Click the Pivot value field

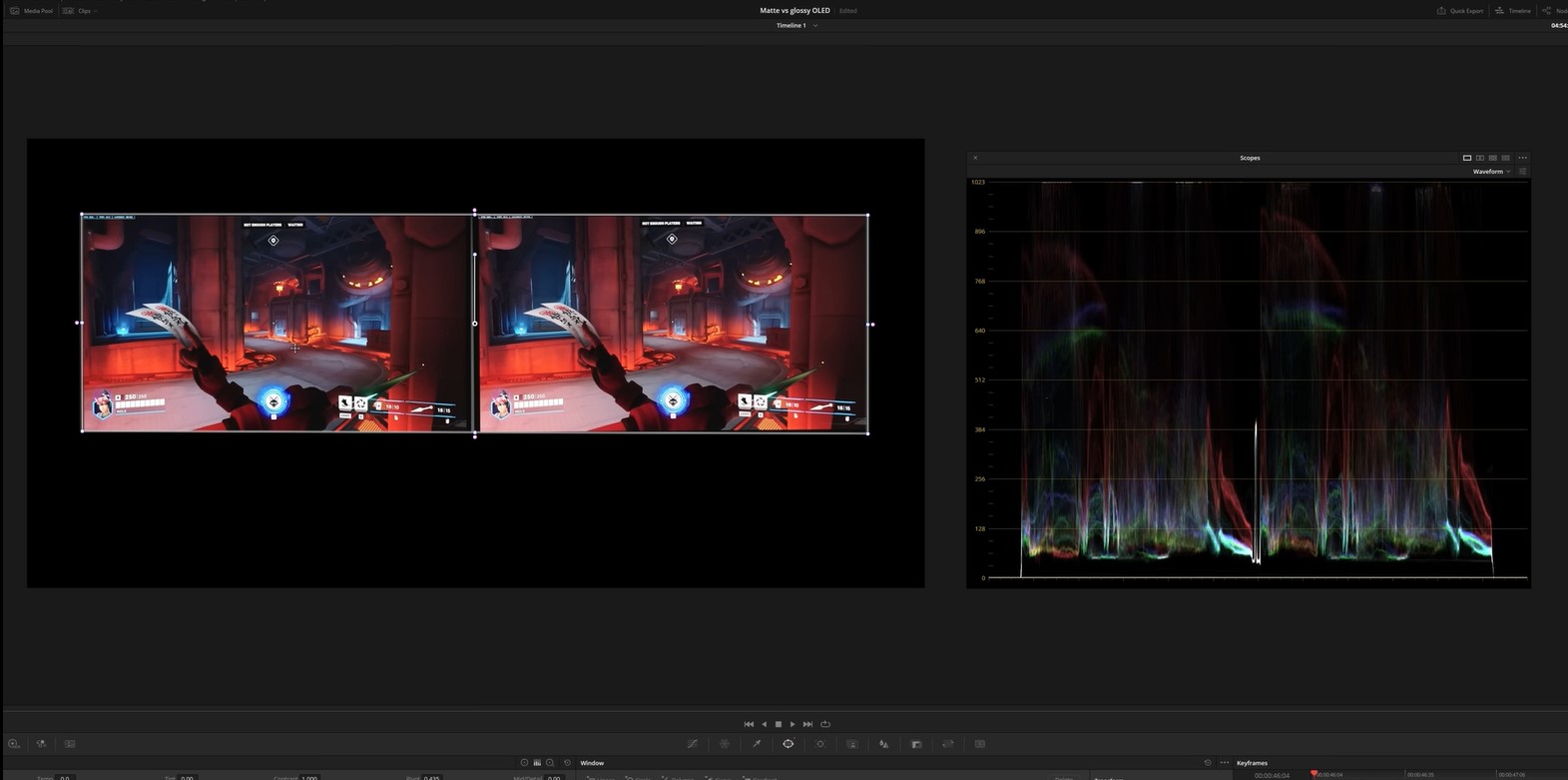[431, 777]
